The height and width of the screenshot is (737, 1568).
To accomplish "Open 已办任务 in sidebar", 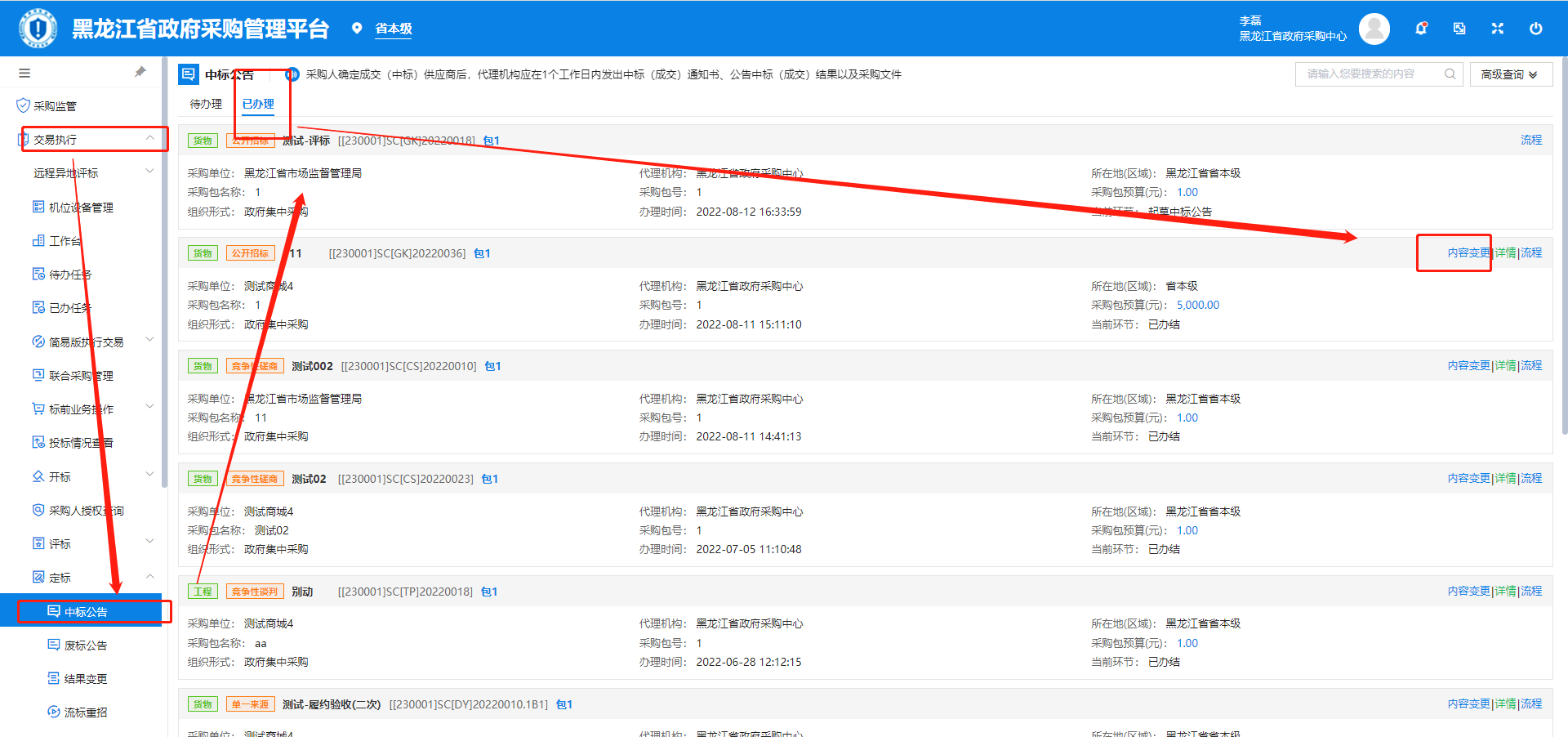I will point(70,308).
